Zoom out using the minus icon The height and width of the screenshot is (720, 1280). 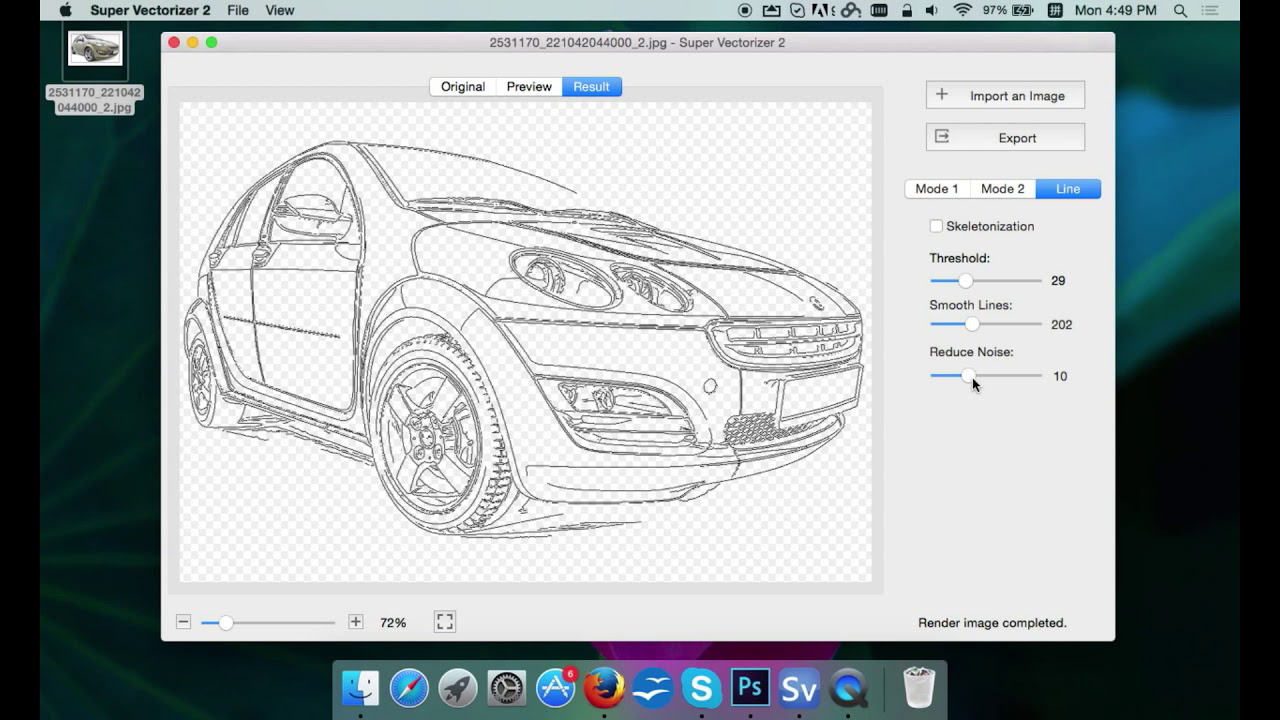point(184,621)
